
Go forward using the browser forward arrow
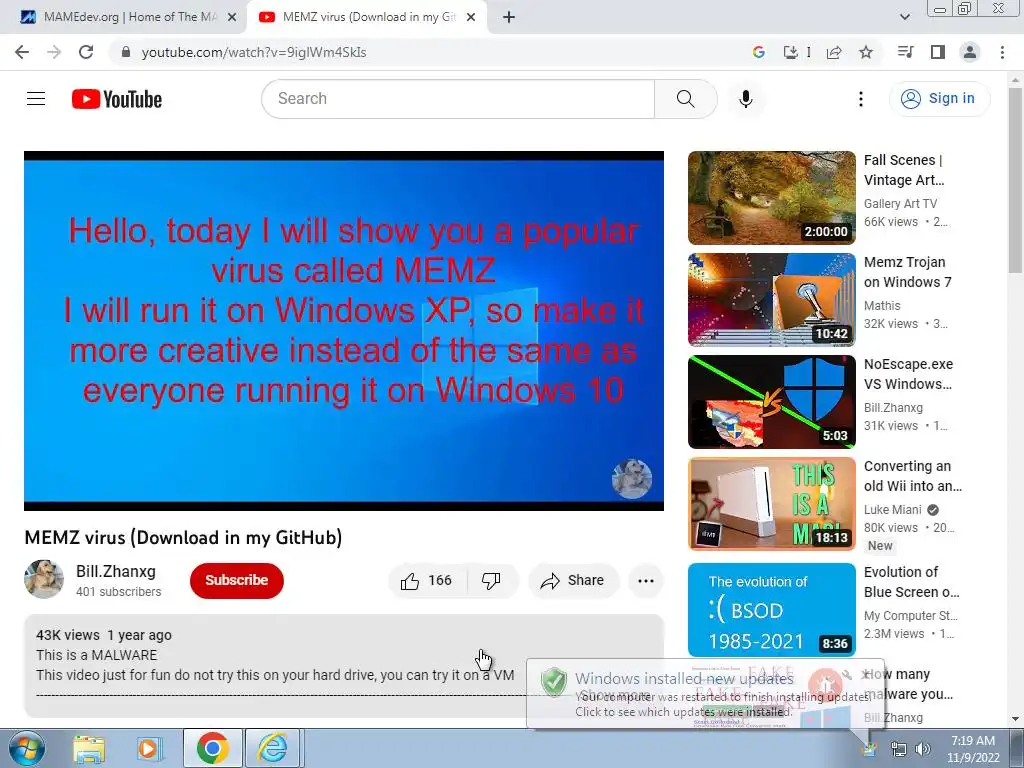[x=54, y=52]
